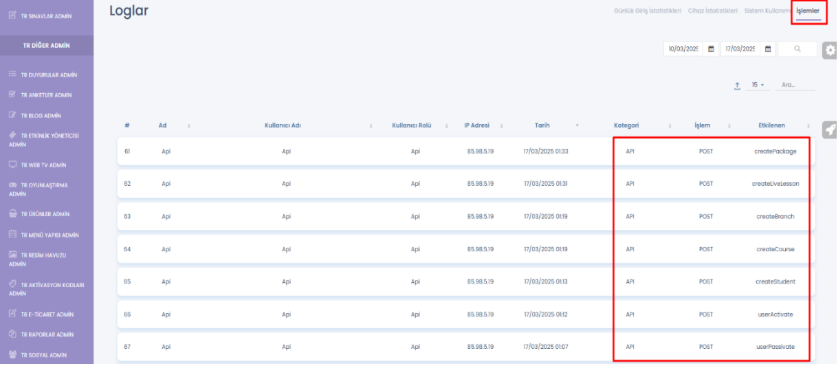This screenshot has height=365, width=839.
Task: Sort by the Ad column header
Action: point(163,125)
